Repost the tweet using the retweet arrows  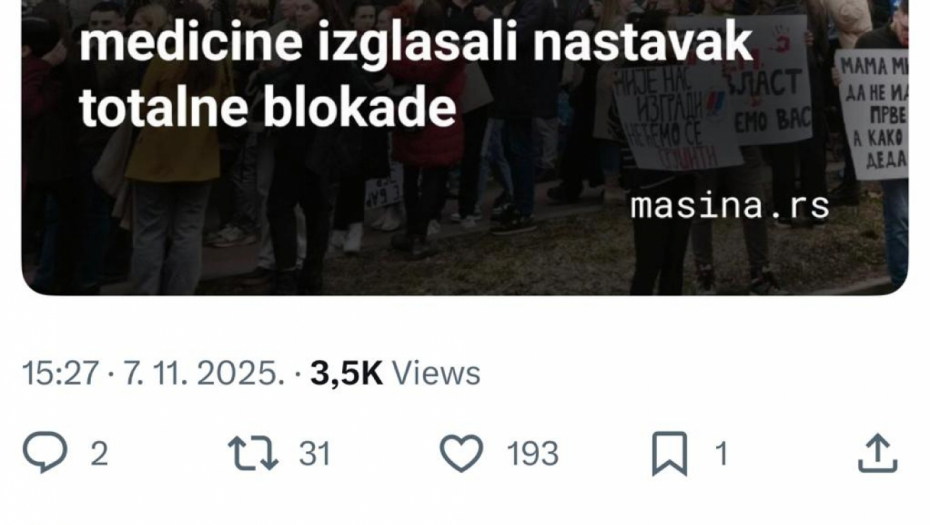[x=253, y=453]
